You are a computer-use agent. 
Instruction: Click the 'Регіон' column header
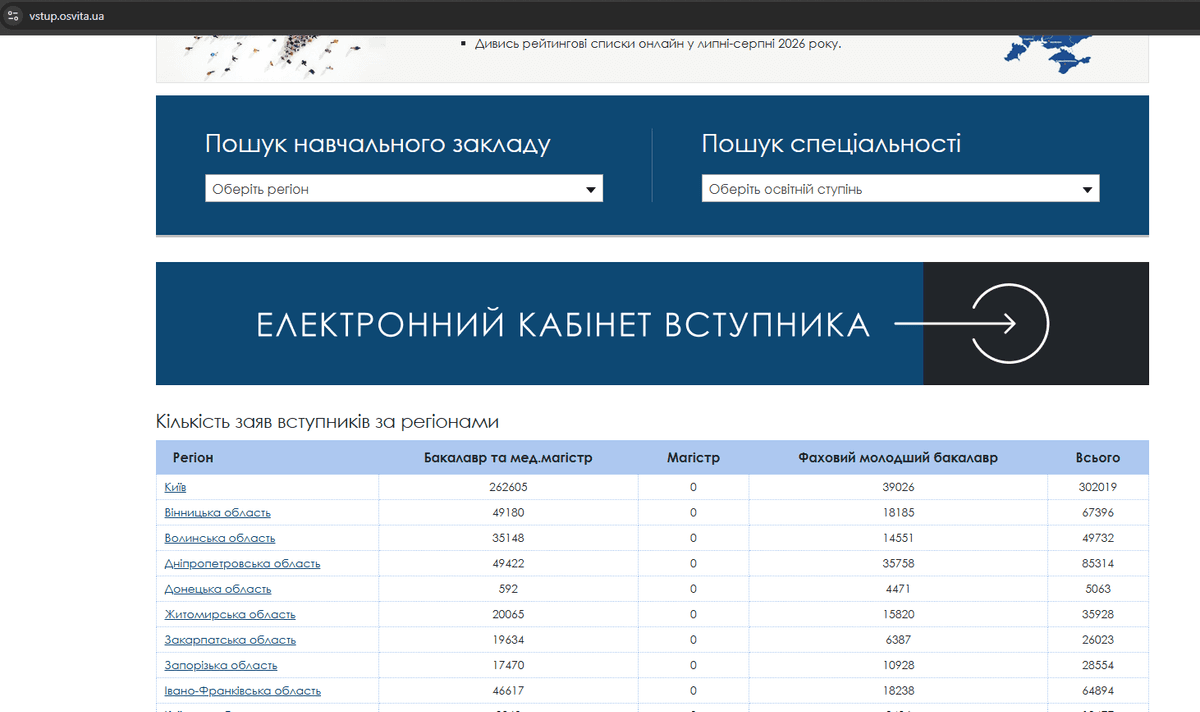tap(193, 458)
